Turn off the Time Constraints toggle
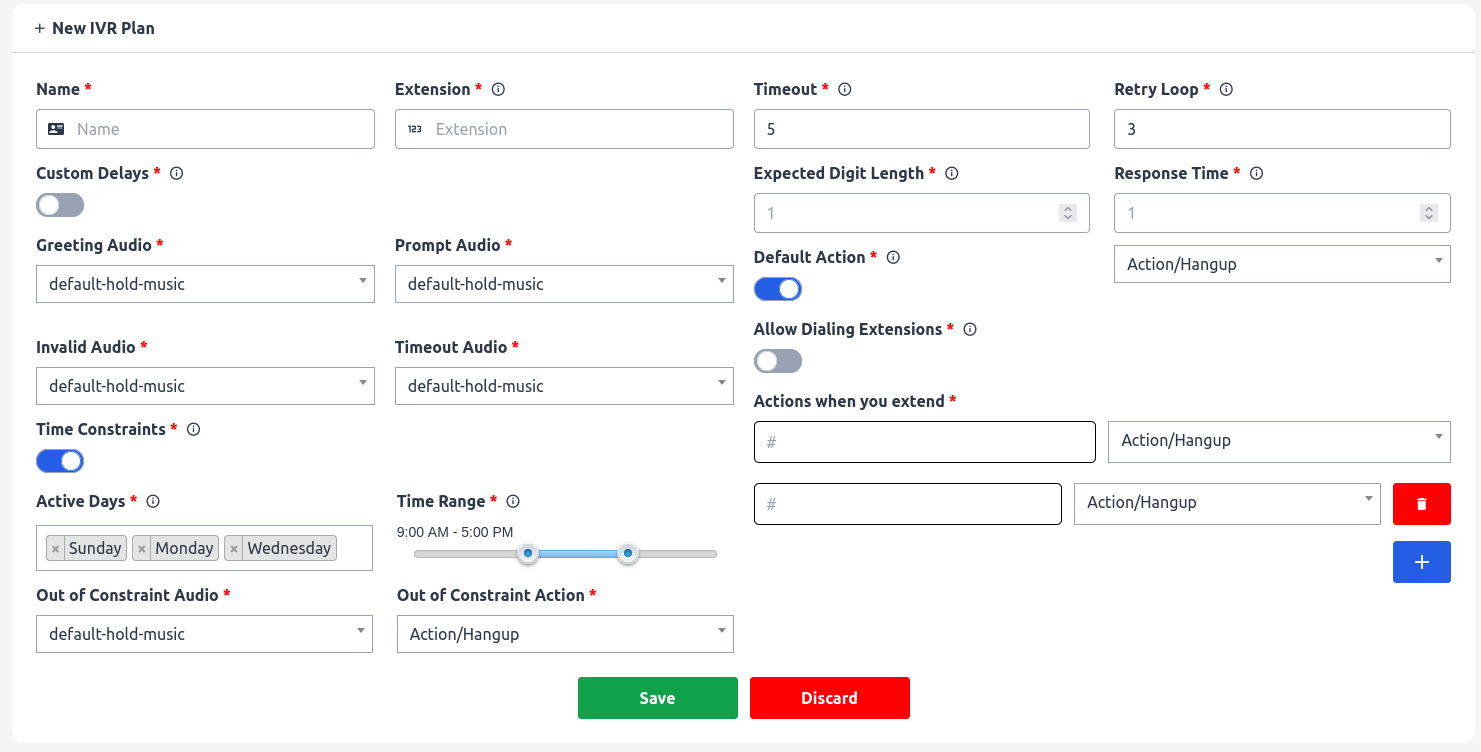 click(x=60, y=461)
